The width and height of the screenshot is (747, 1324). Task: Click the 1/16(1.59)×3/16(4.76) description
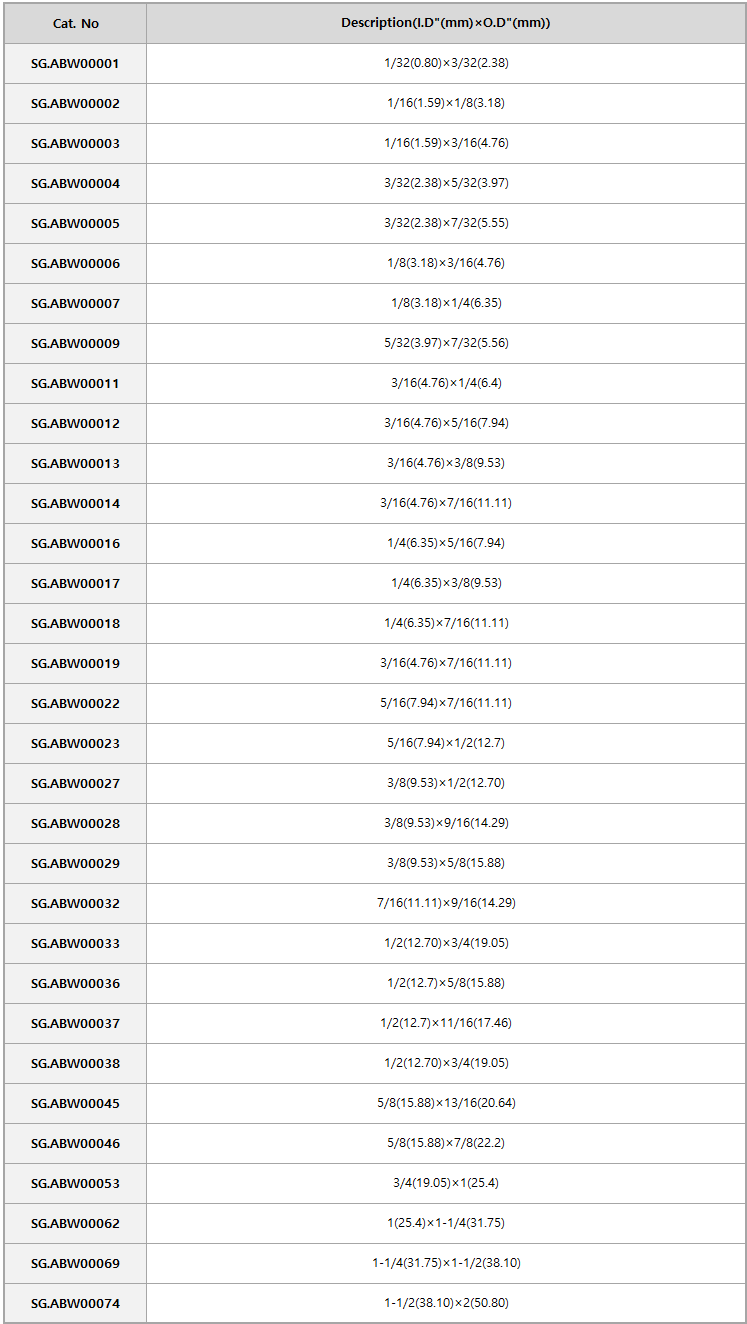(446, 143)
